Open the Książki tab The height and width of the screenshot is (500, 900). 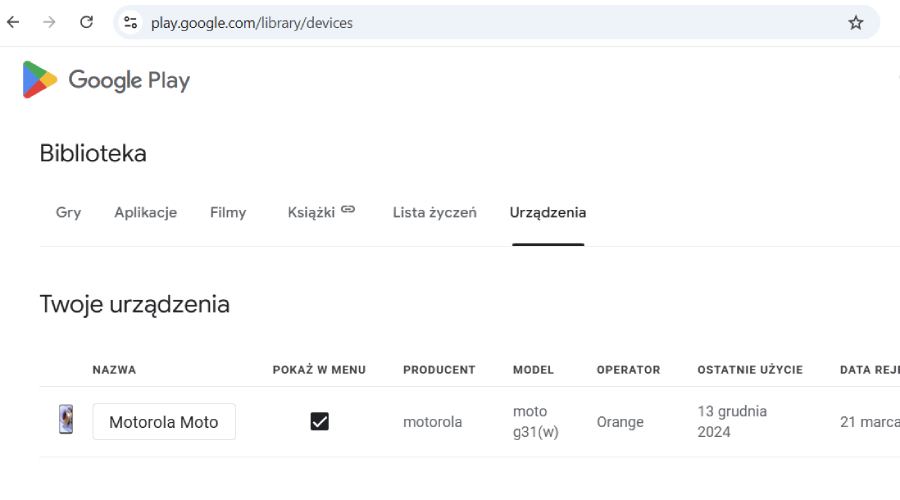[311, 212]
